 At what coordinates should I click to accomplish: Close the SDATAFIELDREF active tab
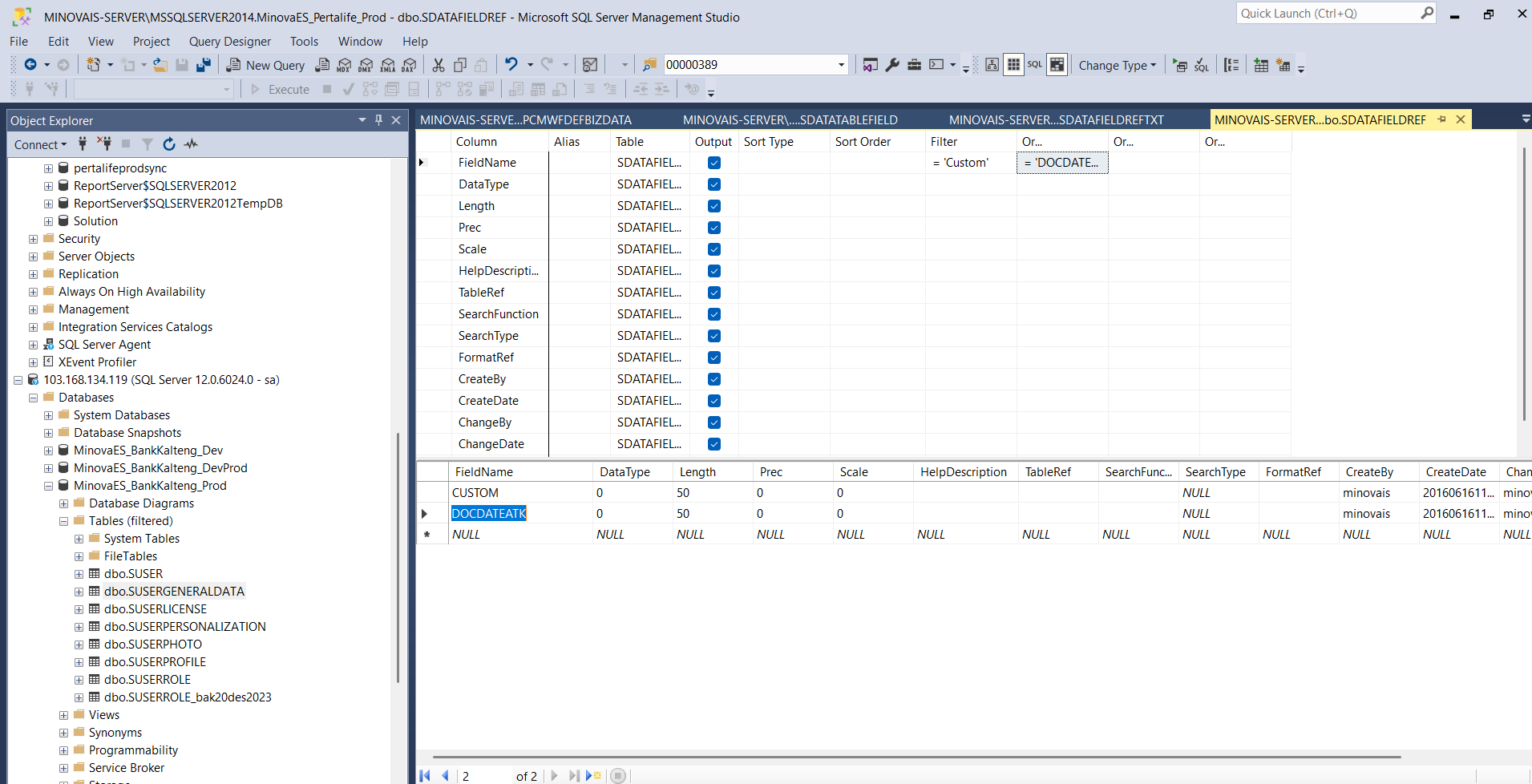[x=1461, y=119]
